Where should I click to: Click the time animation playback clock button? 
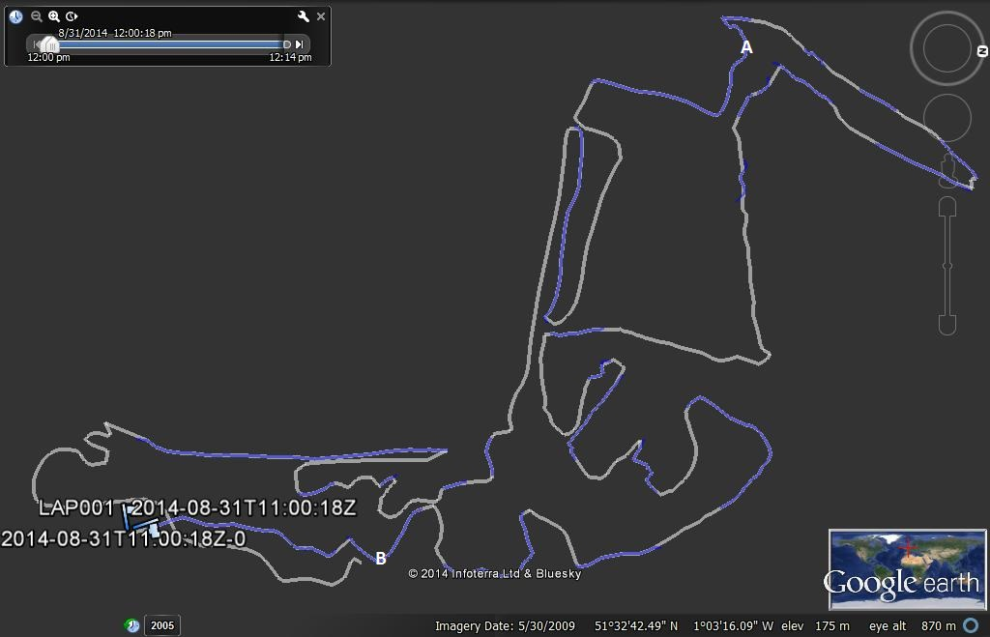pyautogui.click(x=72, y=17)
